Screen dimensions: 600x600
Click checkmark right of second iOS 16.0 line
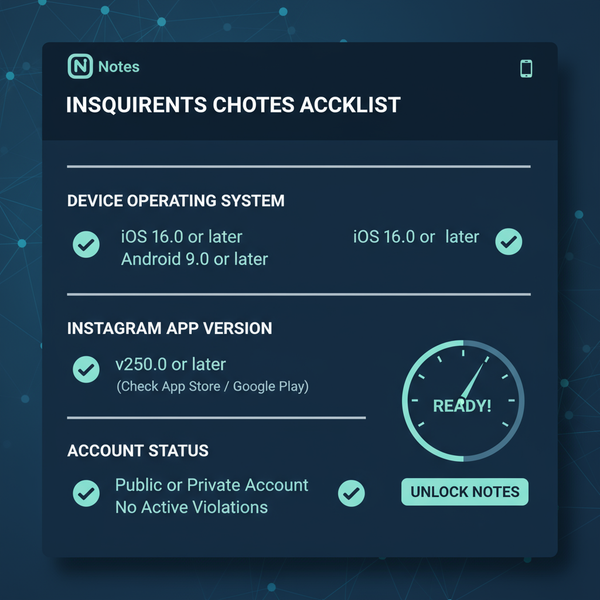coord(509,241)
